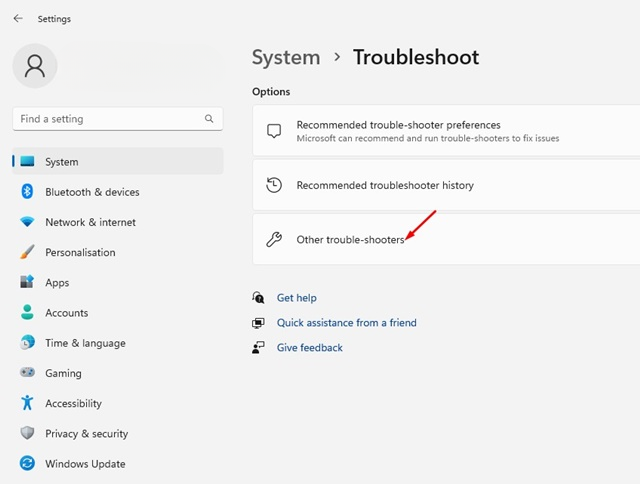The width and height of the screenshot is (640, 484).
Task: Click the speech bubble preferences icon
Action: tap(274, 131)
